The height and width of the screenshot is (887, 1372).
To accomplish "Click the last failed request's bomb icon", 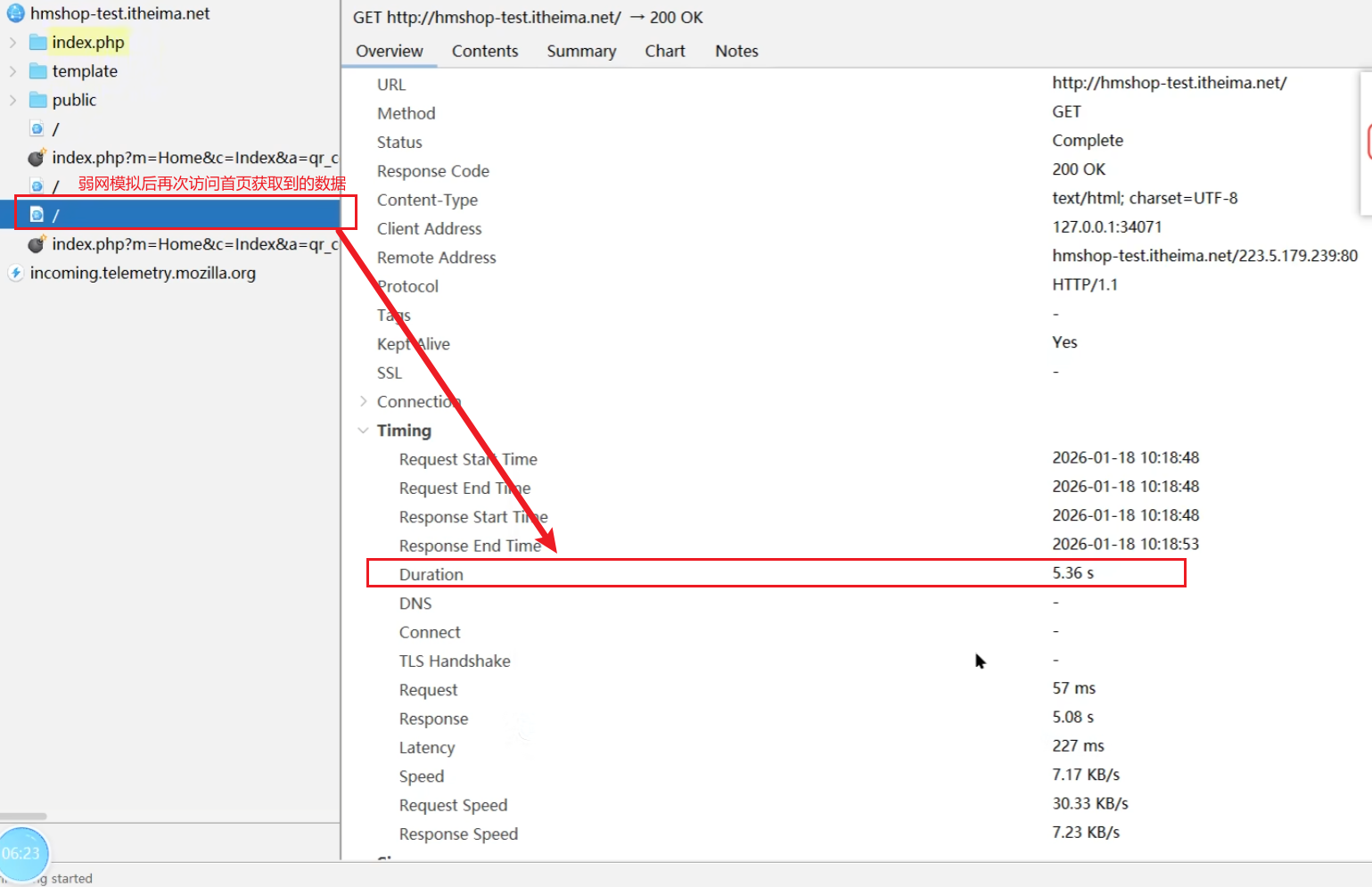I will point(37,244).
